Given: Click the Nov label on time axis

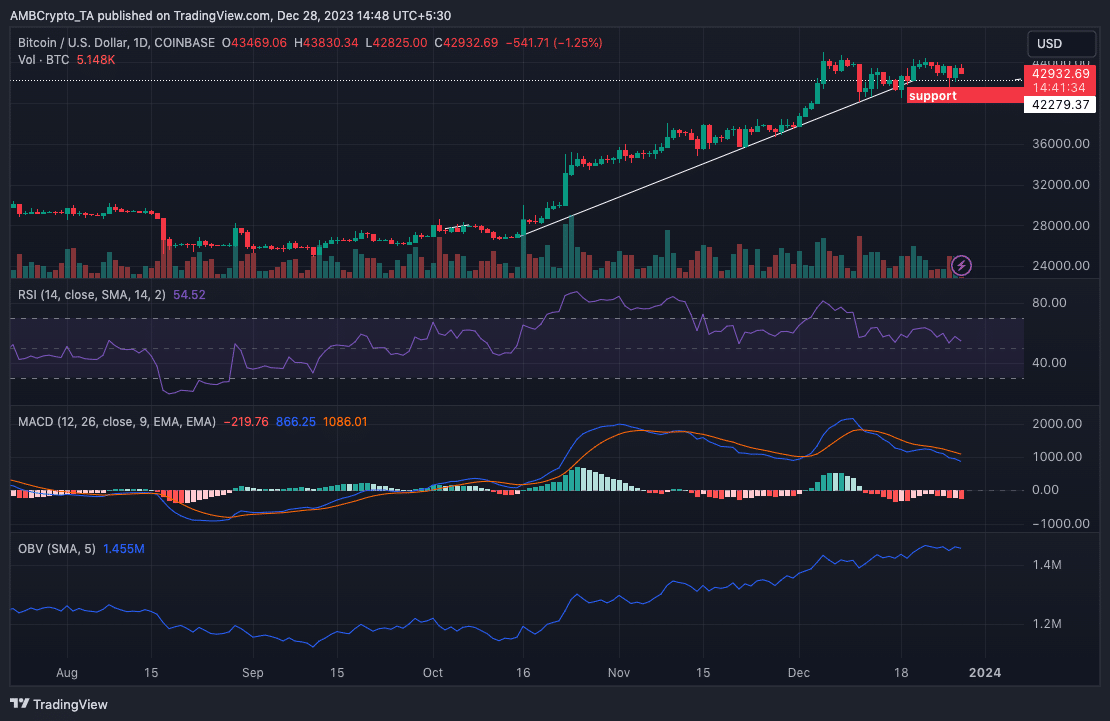Looking at the screenshot, I should [620, 673].
